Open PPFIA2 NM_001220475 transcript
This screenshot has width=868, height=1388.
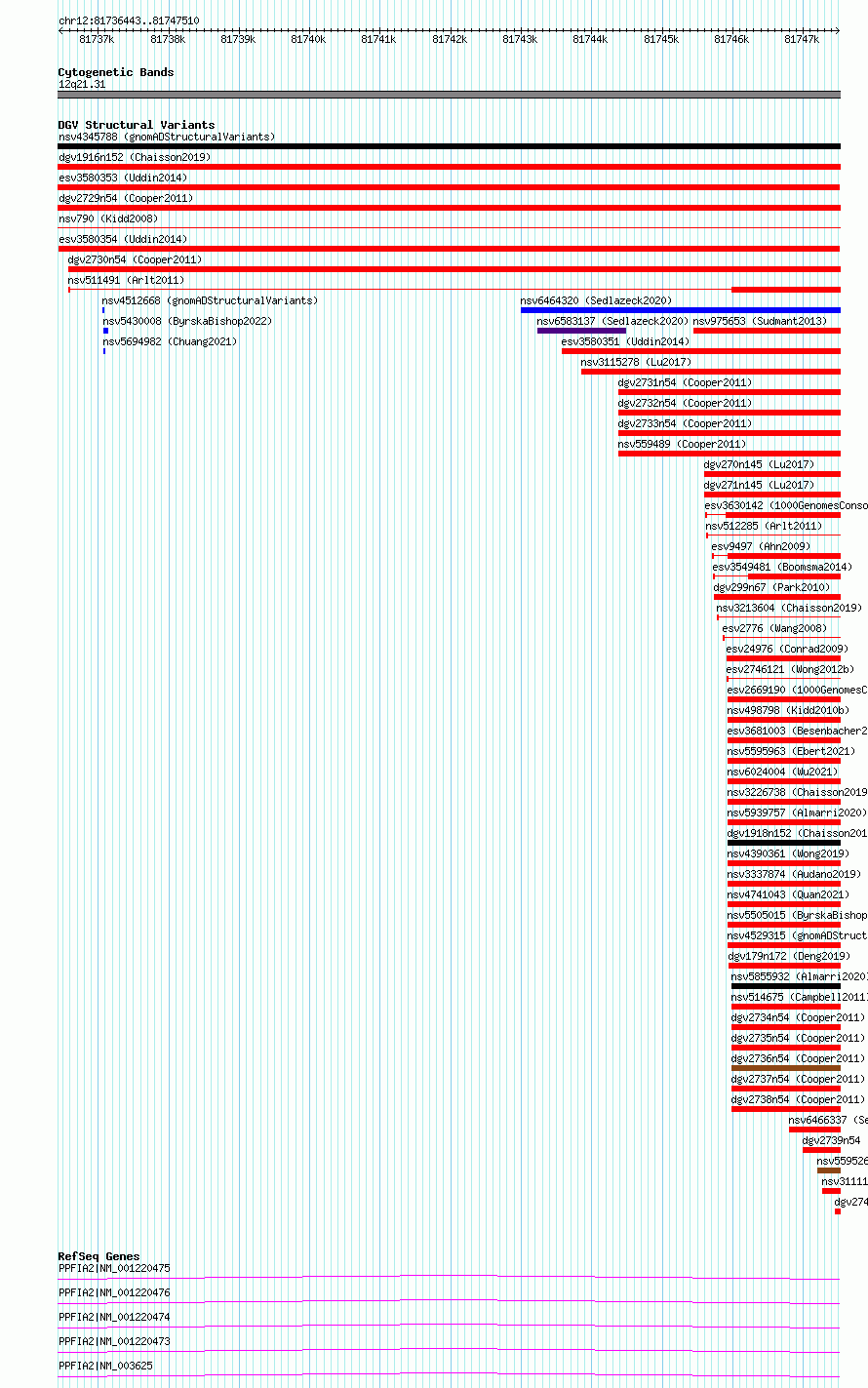pyautogui.click(x=114, y=1268)
